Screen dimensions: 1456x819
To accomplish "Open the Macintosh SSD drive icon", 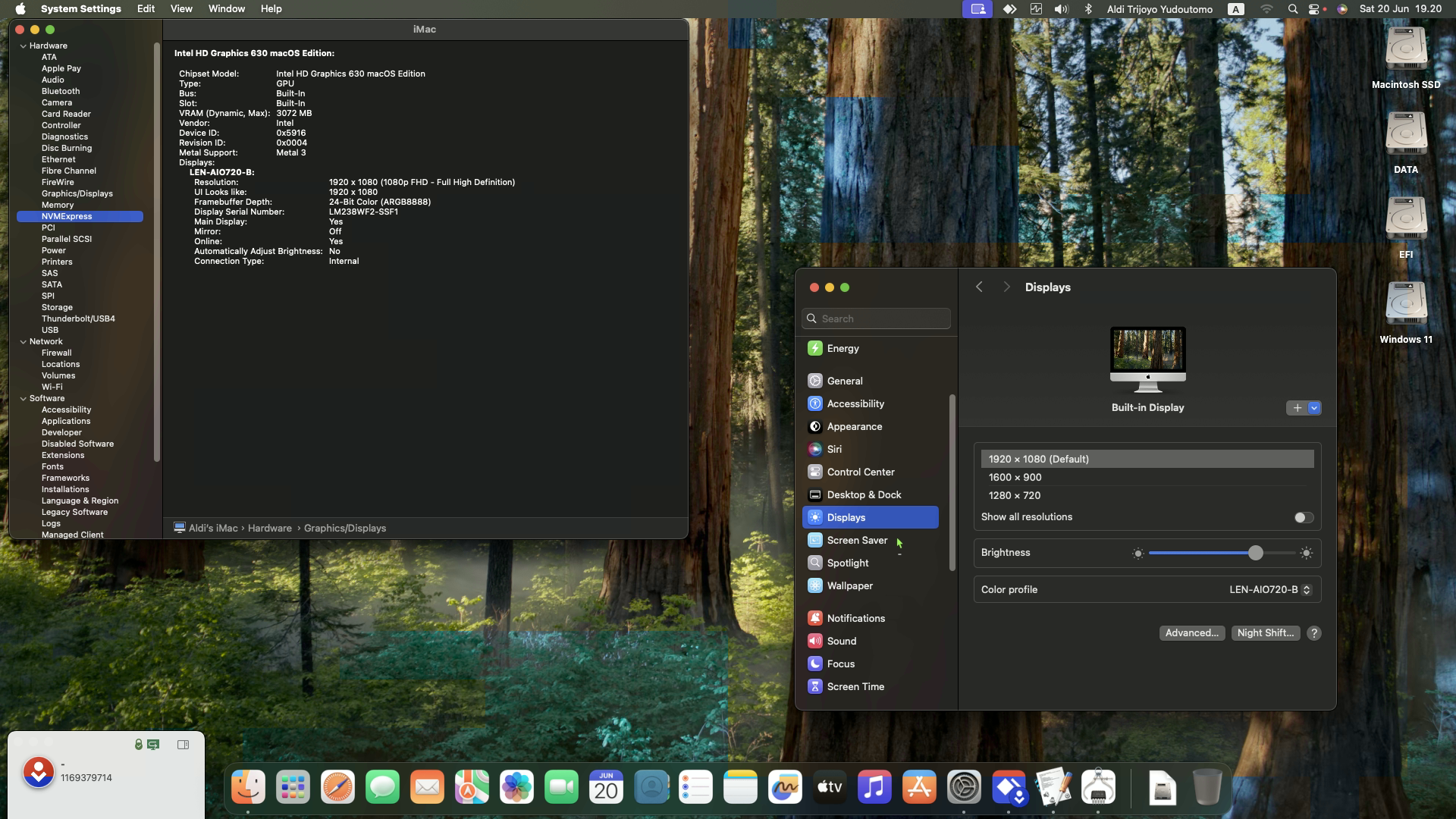I will (x=1406, y=50).
